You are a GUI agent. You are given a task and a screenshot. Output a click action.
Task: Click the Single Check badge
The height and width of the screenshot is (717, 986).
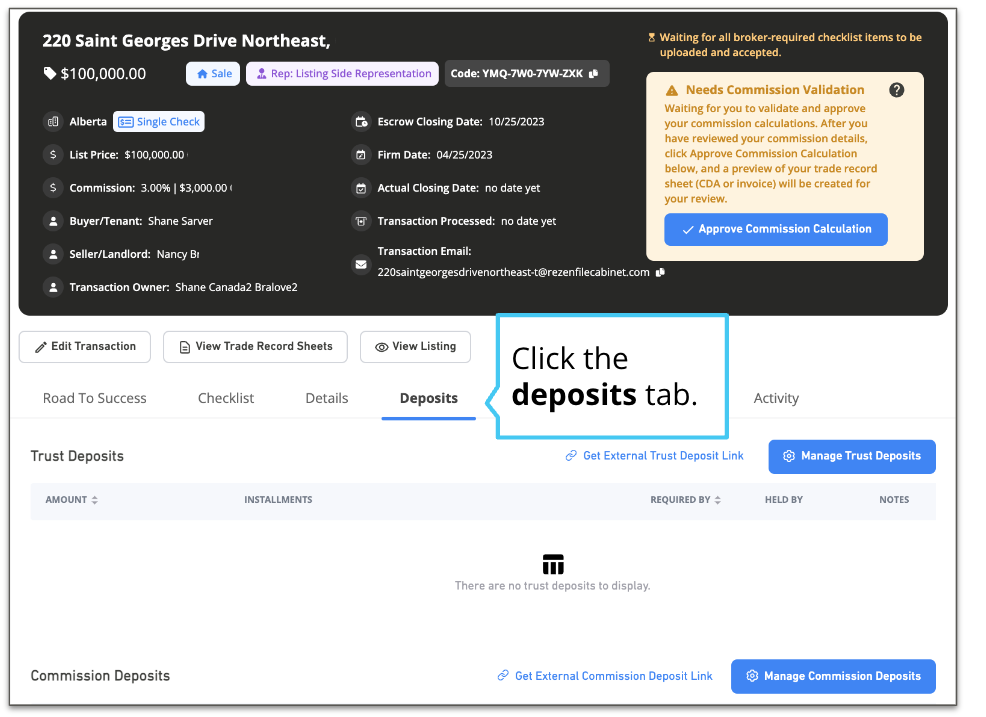(159, 122)
